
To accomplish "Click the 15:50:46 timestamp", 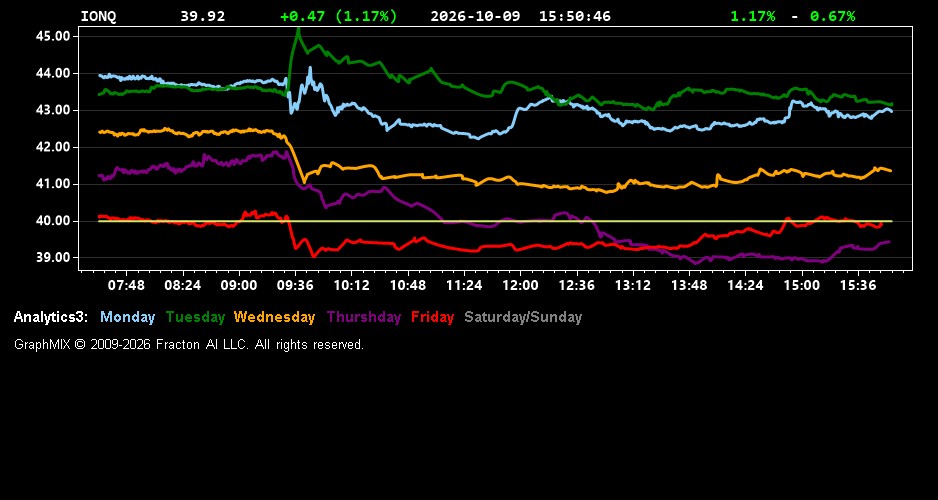I will coord(575,16).
